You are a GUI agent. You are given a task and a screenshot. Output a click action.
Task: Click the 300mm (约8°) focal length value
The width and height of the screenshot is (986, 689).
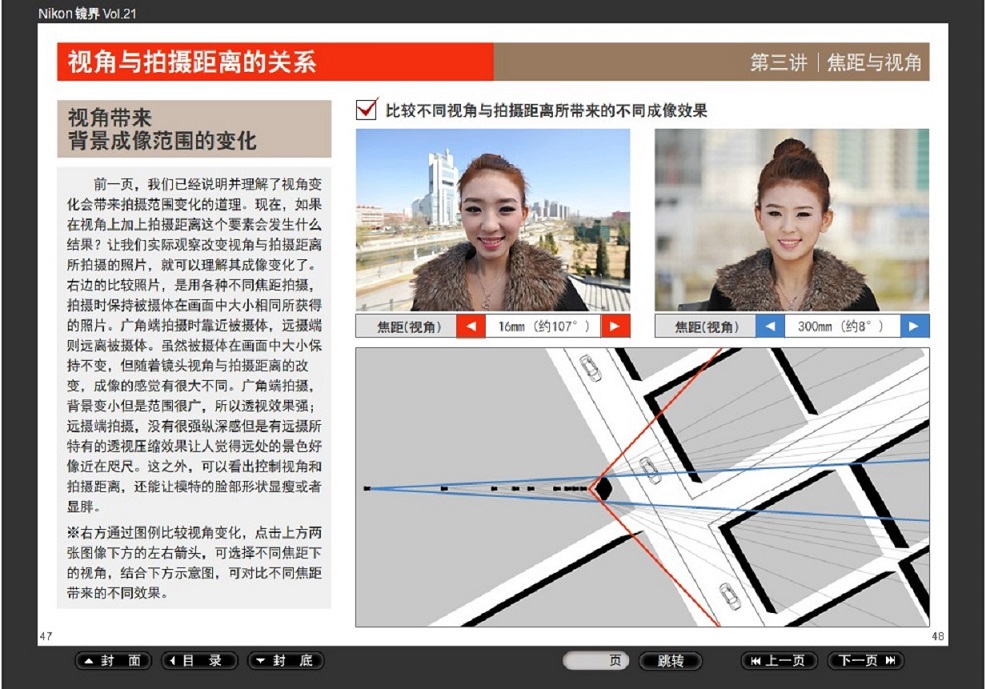[841, 326]
